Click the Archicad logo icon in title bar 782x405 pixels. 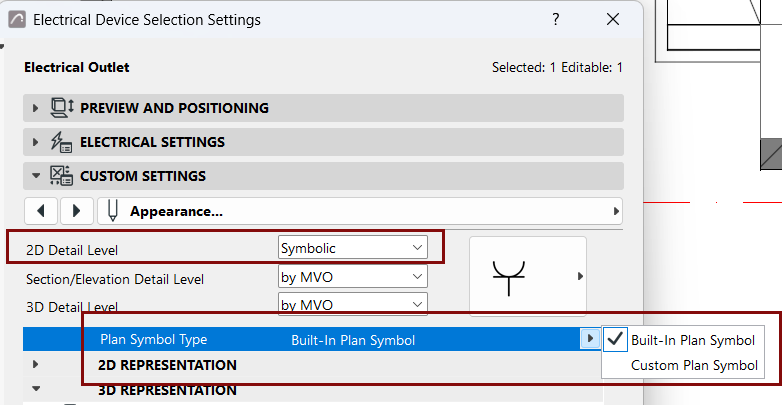pyautogui.click(x=17, y=19)
